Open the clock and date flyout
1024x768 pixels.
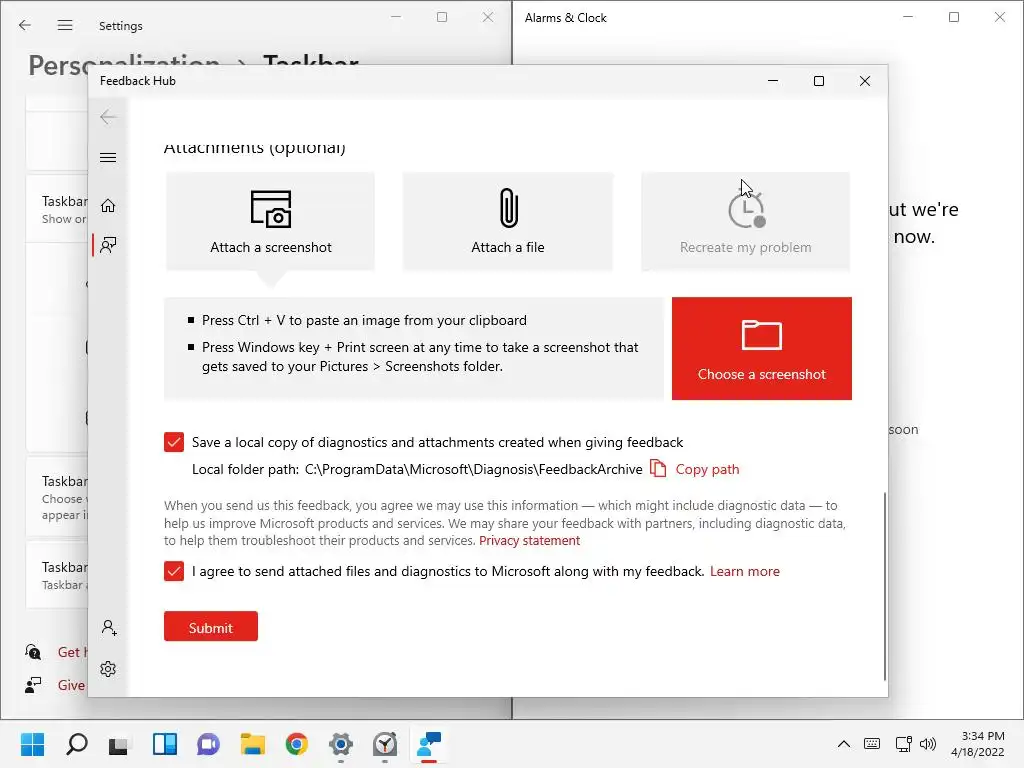tap(978, 744)
